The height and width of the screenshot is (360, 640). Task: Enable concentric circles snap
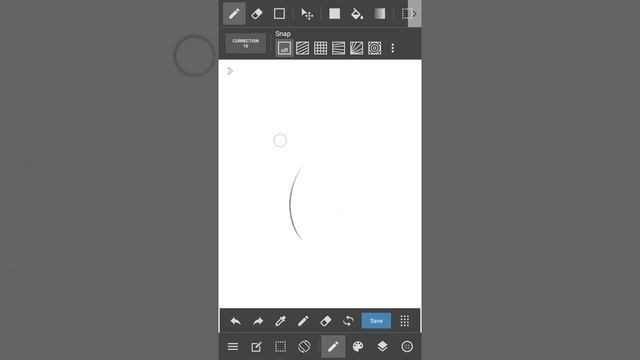[x=374, y=48]
